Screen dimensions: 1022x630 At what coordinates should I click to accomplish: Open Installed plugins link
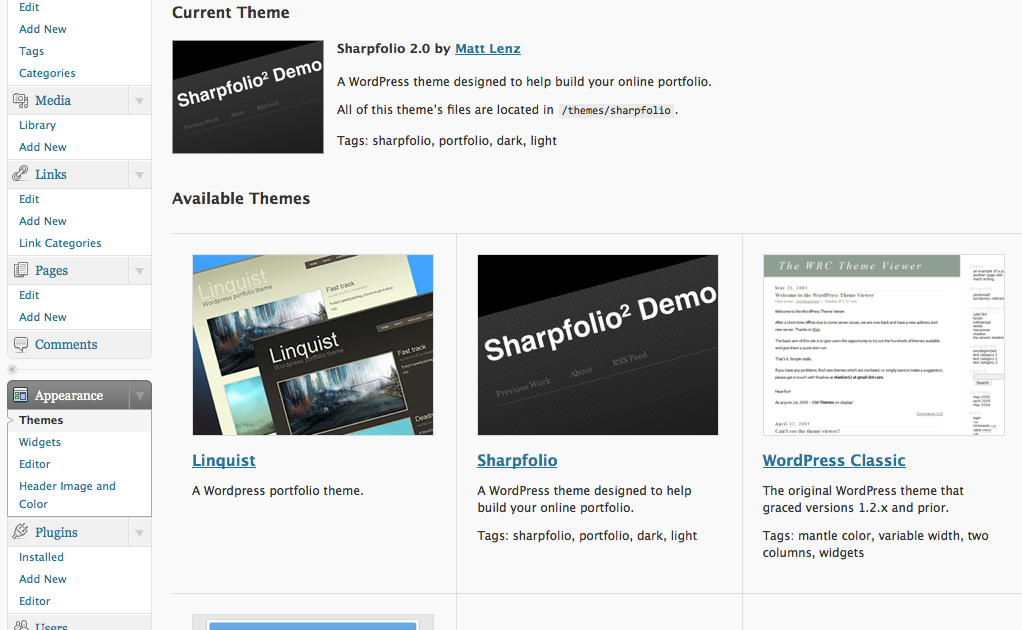41,557
